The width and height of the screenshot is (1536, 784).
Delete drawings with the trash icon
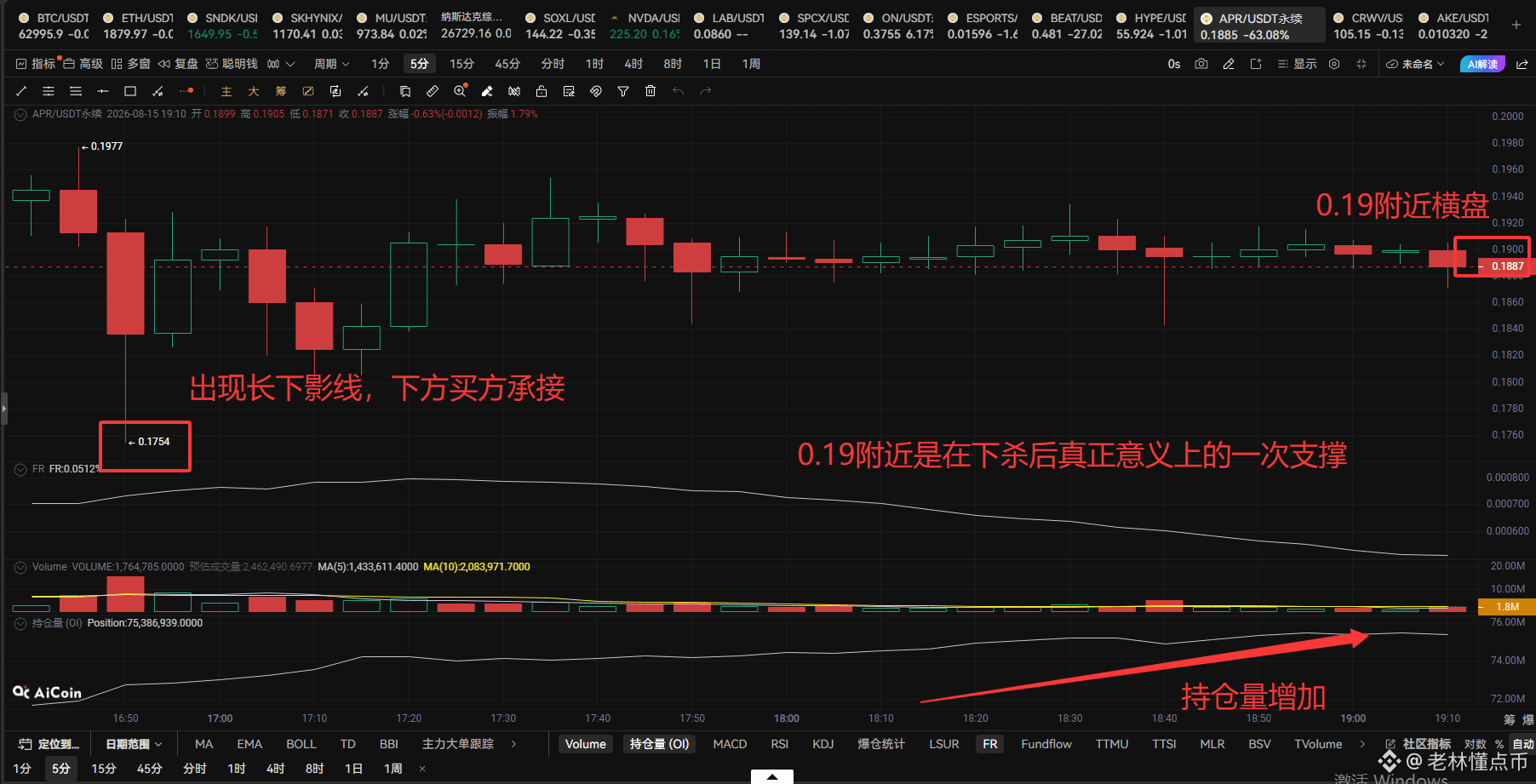coord(651,91)
